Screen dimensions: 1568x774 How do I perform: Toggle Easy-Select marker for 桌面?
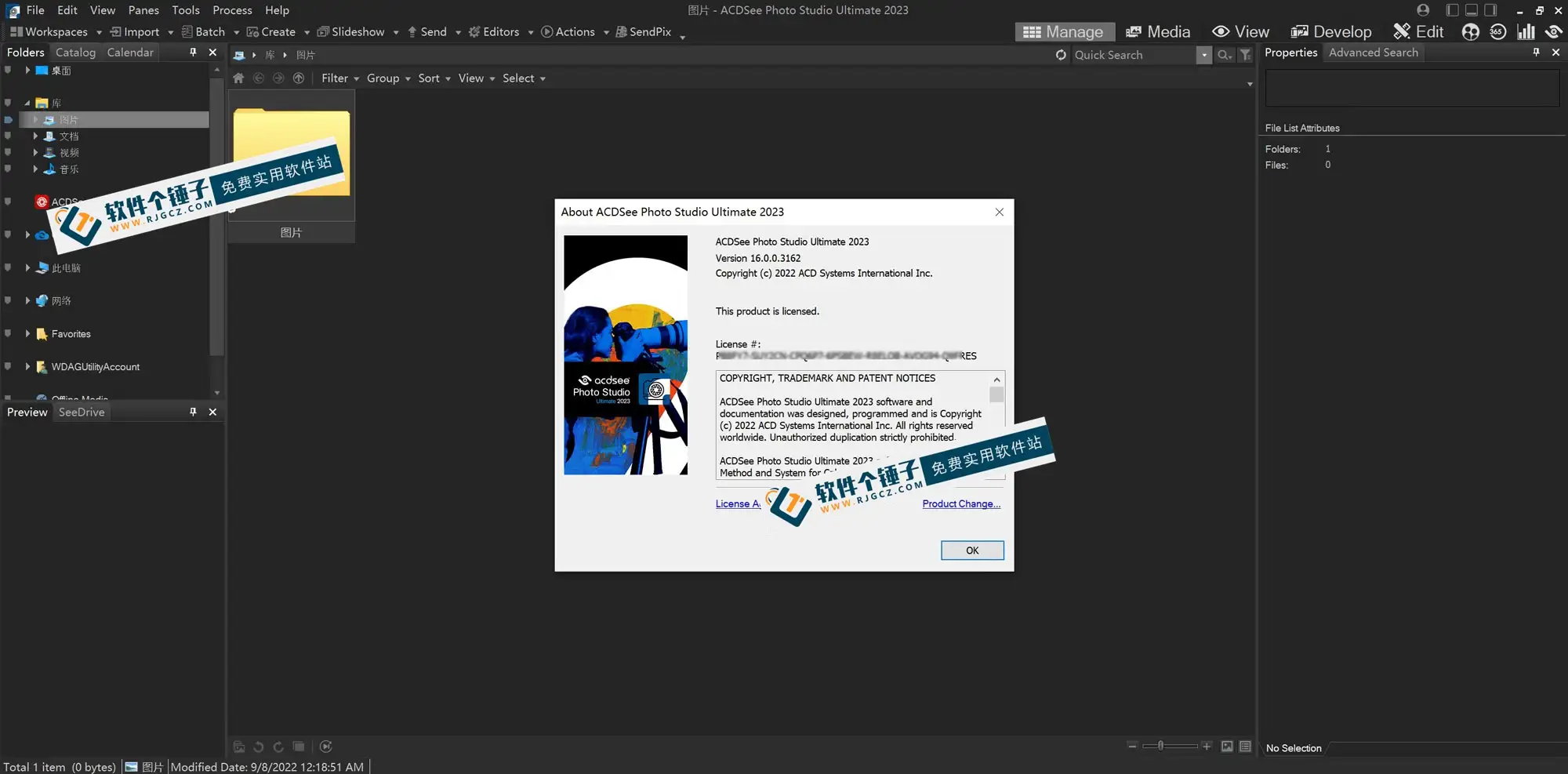point(8,70)
